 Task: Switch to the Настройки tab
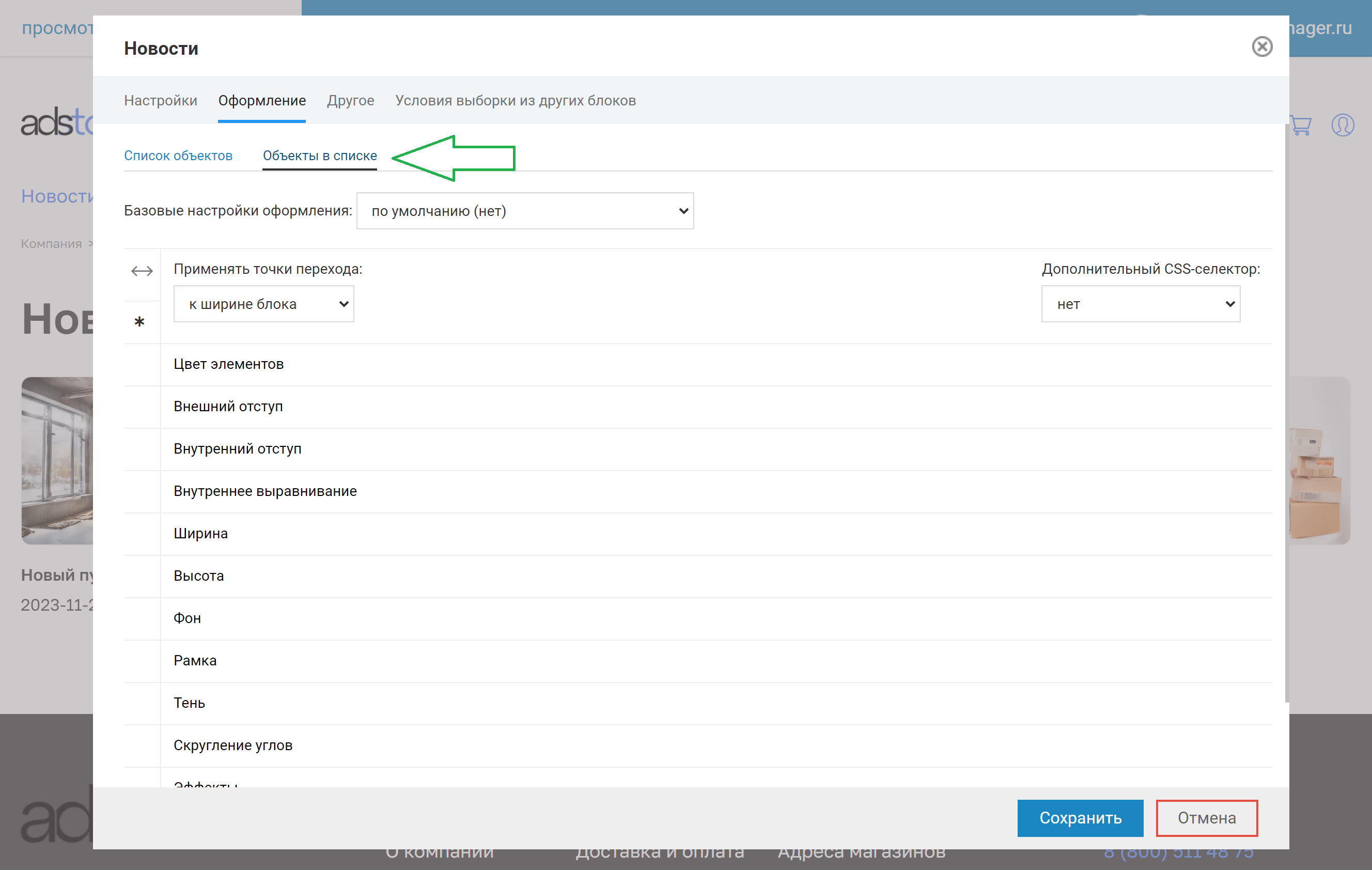pos(161,100)
